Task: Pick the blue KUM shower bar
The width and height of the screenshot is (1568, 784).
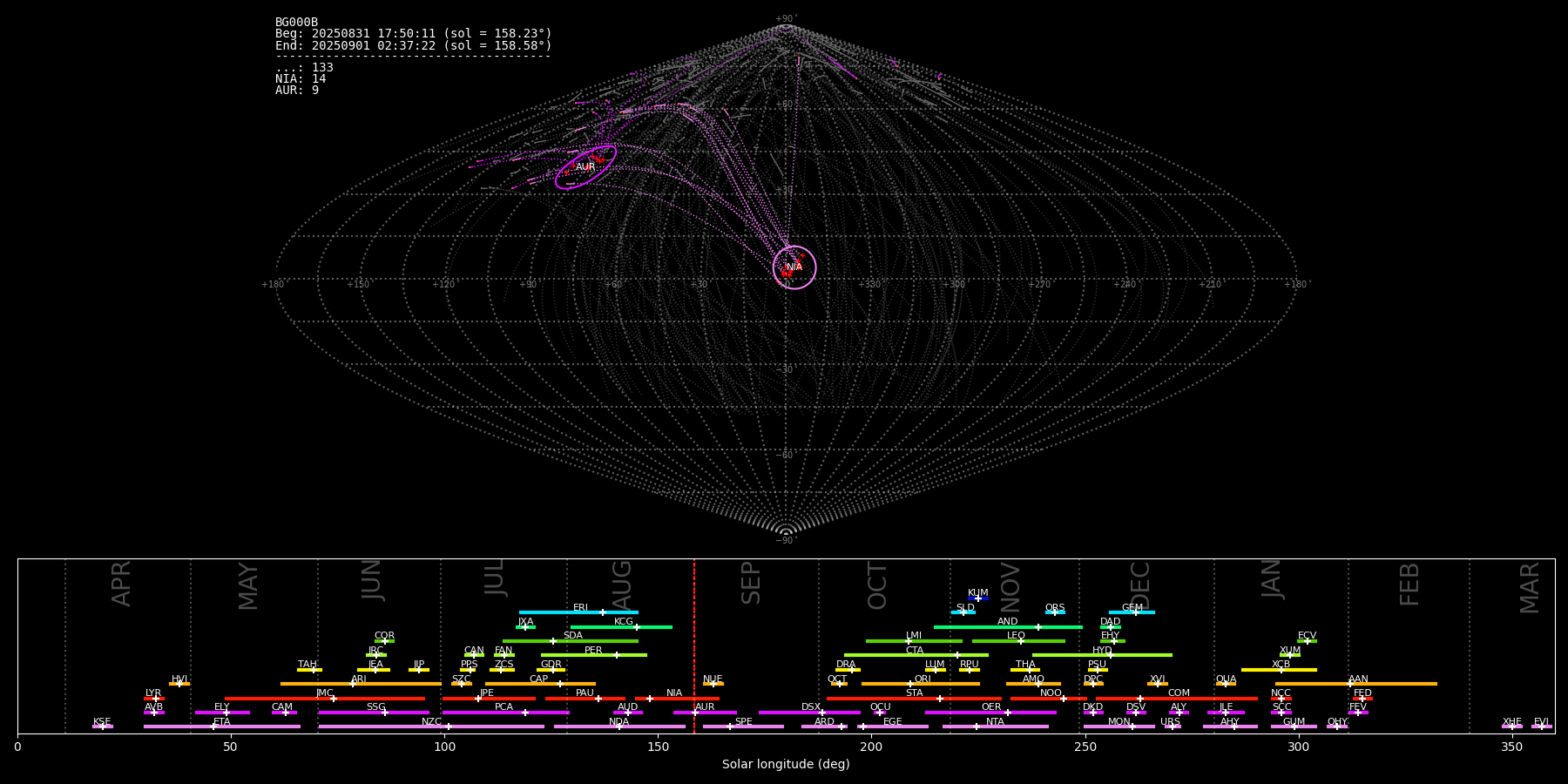Action: point(978,598)
